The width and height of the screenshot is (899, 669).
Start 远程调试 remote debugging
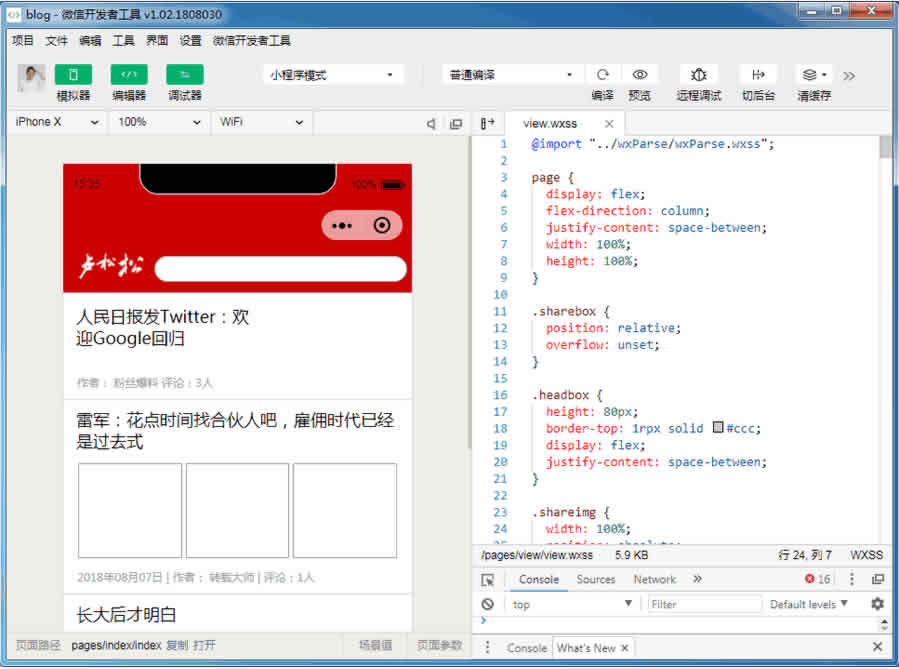point(698,75)
